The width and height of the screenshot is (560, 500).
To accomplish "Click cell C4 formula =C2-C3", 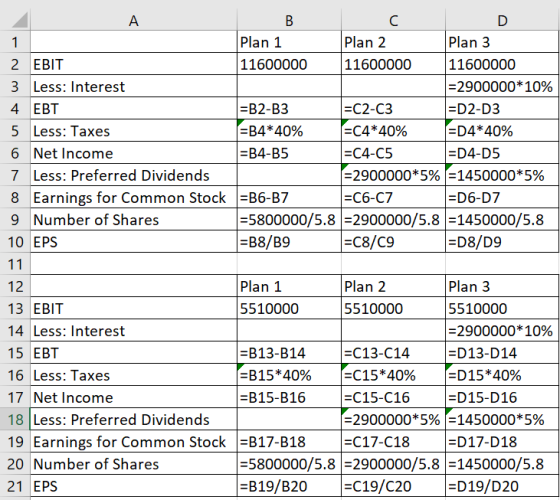I will 393,109.
